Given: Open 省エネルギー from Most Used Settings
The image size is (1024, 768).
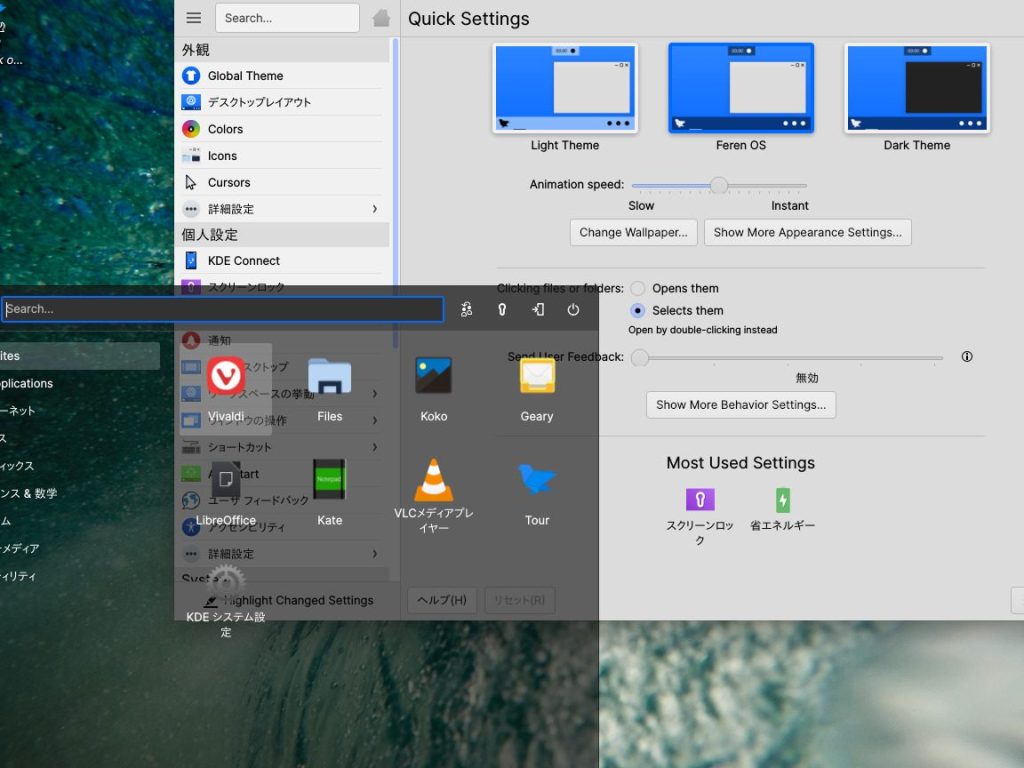Looking at the screenshot, I should point(782,509).
